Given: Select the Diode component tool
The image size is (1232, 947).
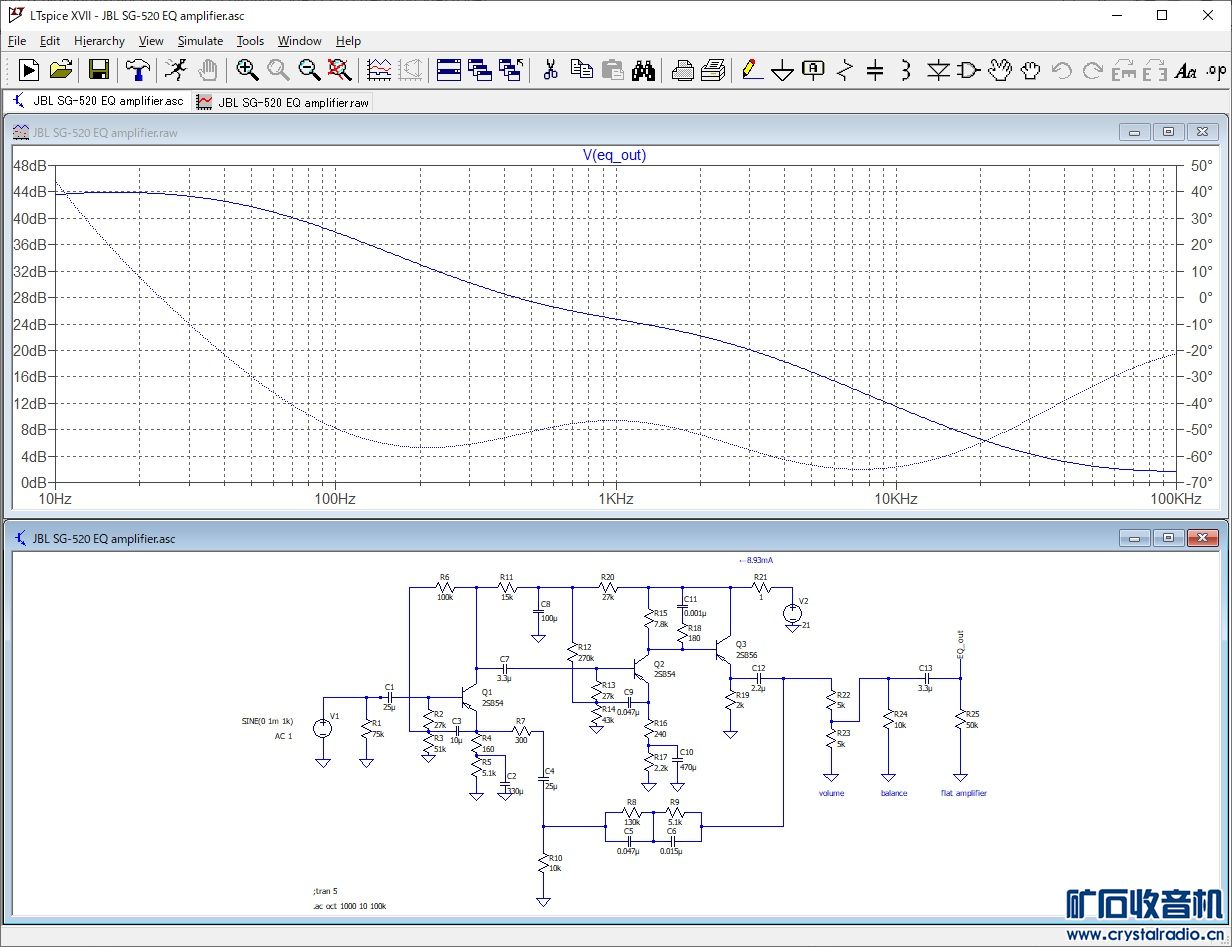Looking at the screenshot, I should [x=937, y=70].
